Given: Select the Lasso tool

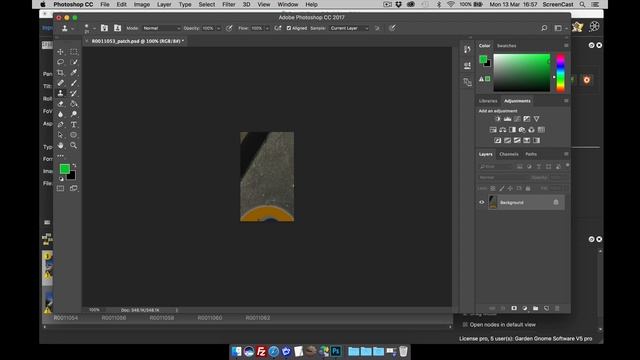Looking at the screenshot, I should coord(60,62).
